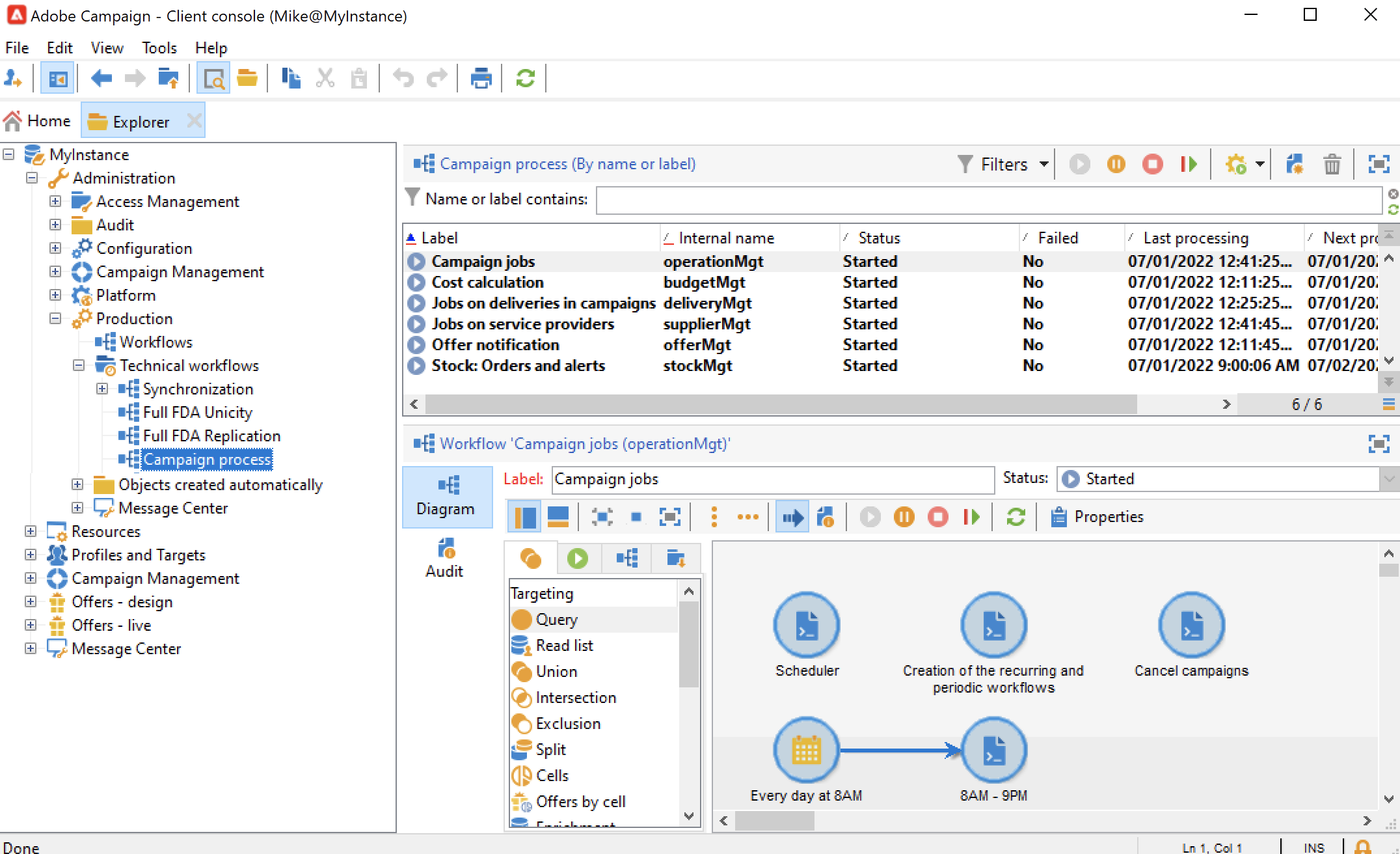Select the Cost calculation workflow row
Viewport: 1400px width, 854px height.
(x=487, y=282)
